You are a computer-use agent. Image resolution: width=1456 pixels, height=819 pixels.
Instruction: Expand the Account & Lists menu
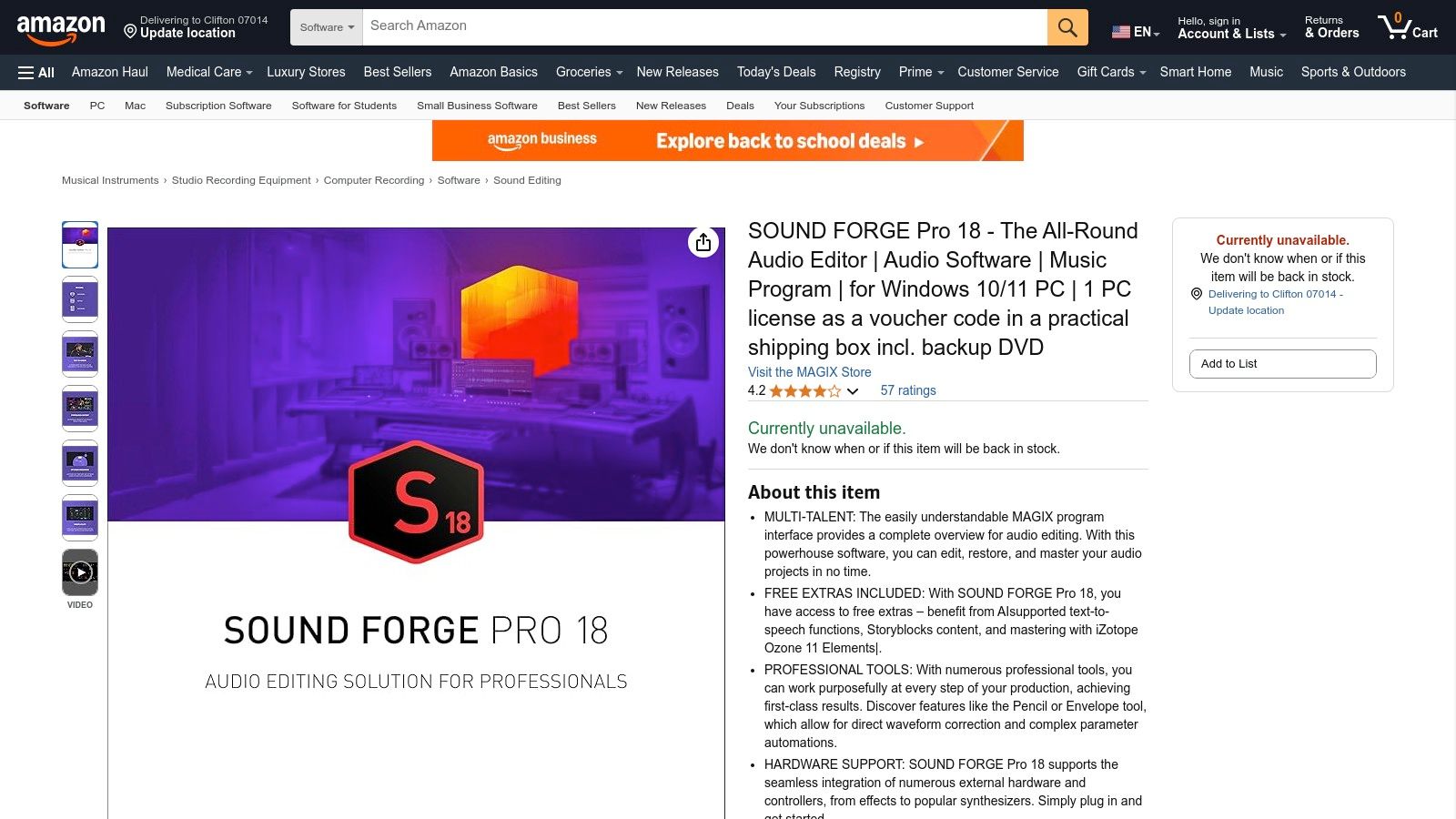1232,27
